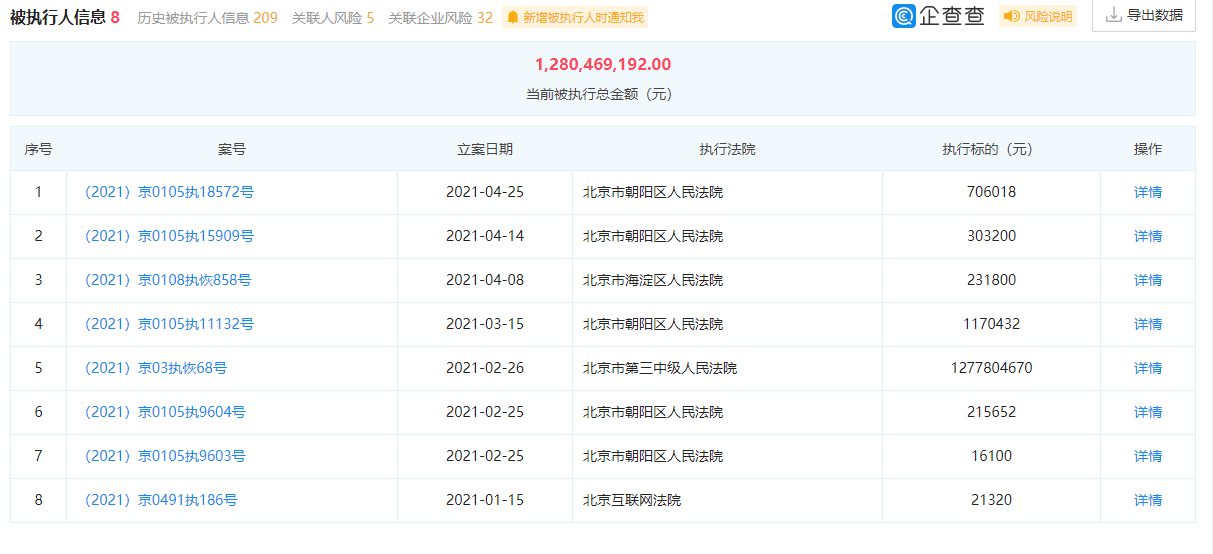Click the 案号 column header

(232, 149)
